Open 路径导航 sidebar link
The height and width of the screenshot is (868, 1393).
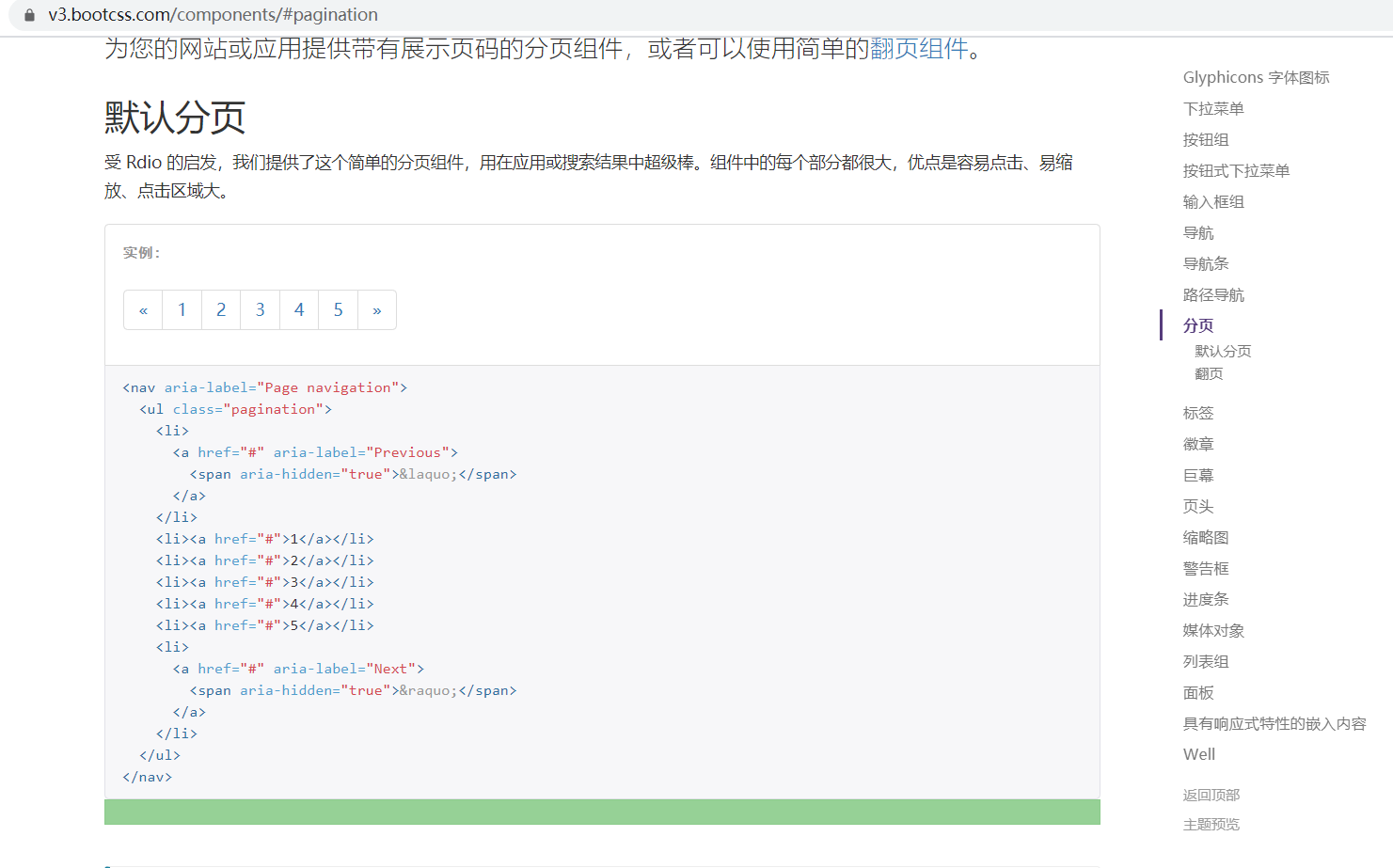(x=1213, y=294)
